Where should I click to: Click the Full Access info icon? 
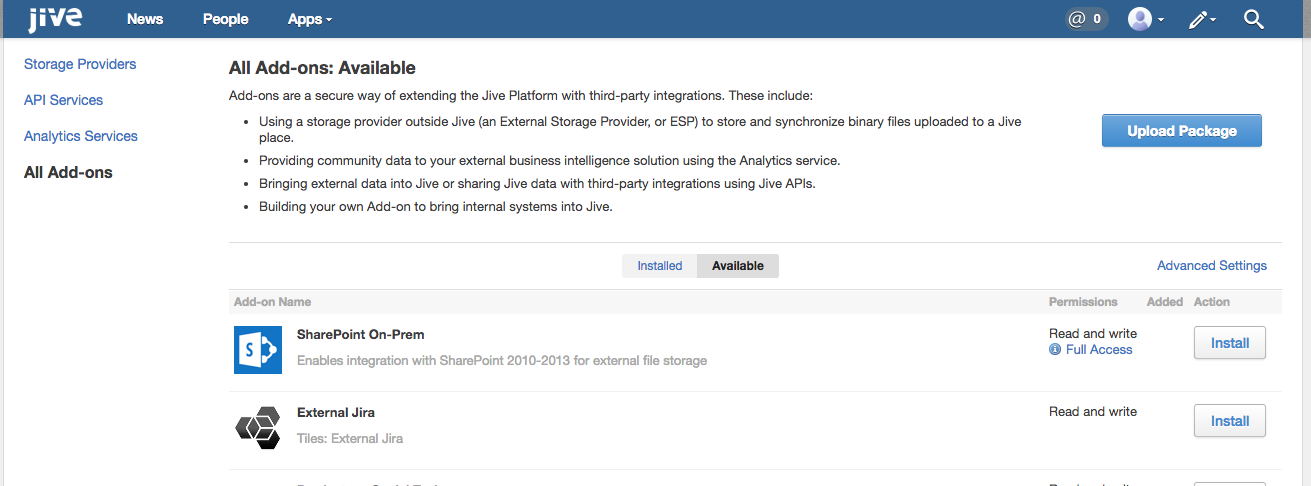click(x=1055, y=350)
